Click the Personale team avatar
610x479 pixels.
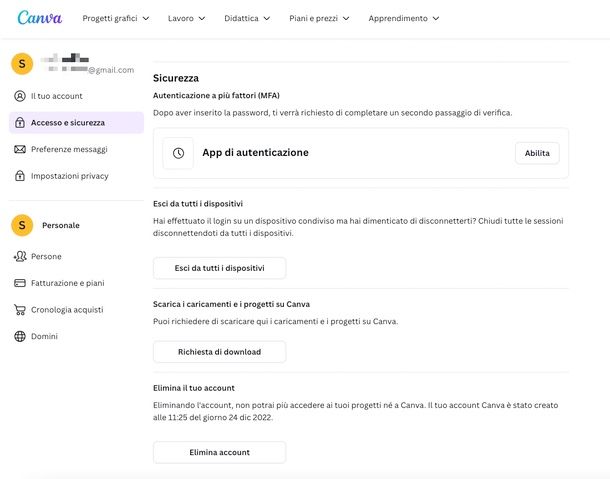pos(22,225)
